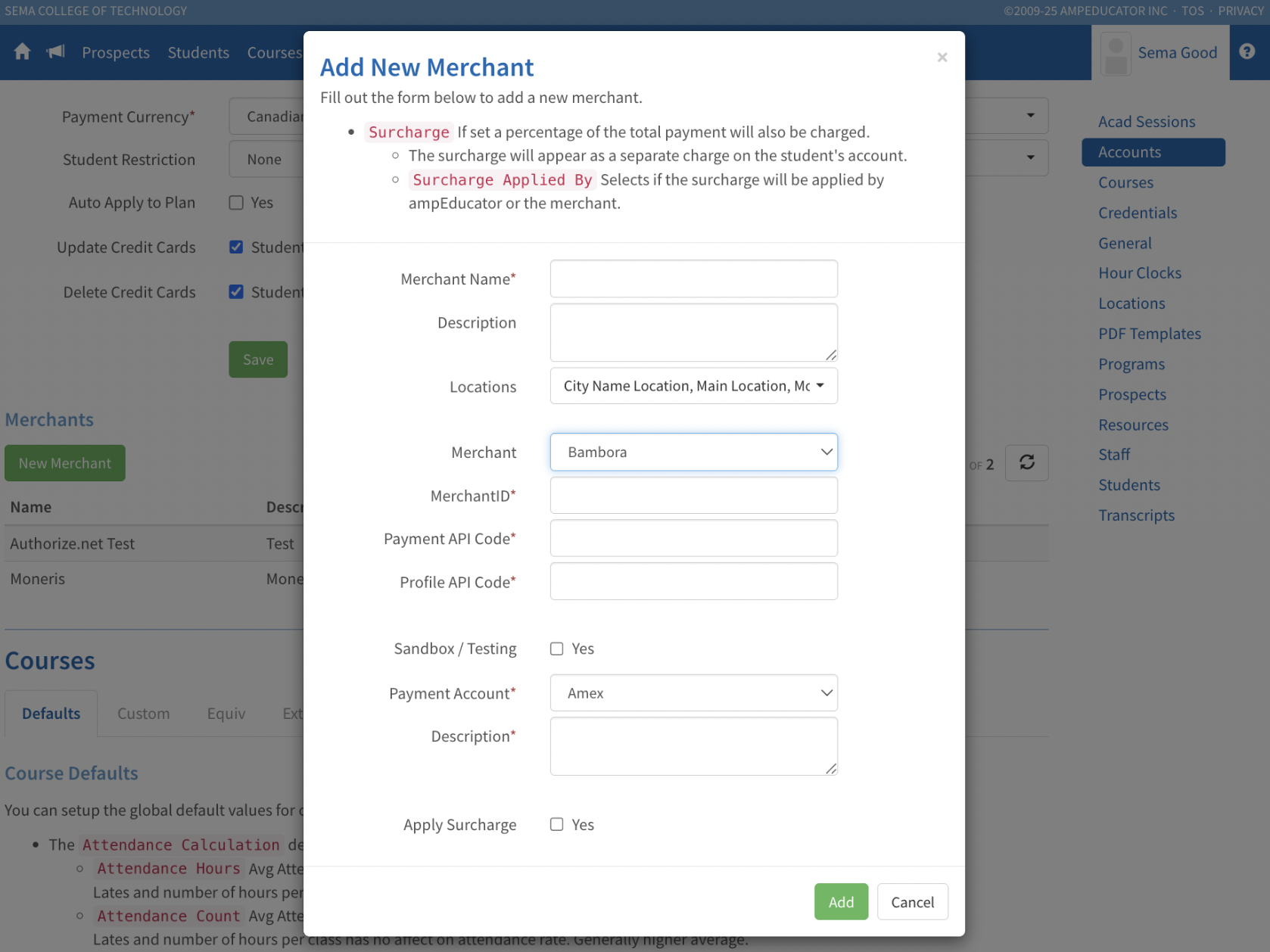Close the Add New Merchant dialog

point(942,58)
